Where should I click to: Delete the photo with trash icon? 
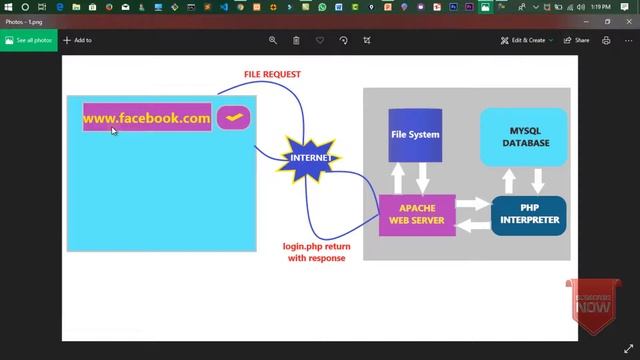click(296, 40)
